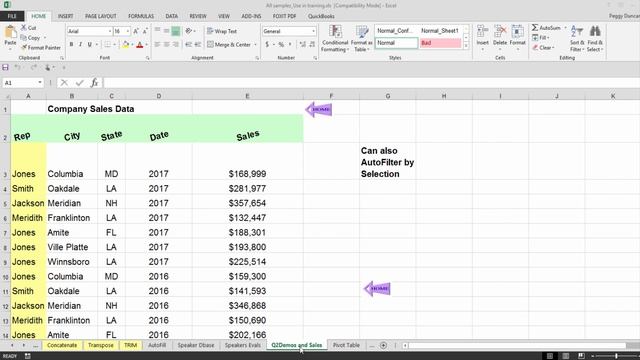Viewport: 640px width, 360px height.
Task: Open Merge & Center dropdown arrow
Action: click(256, 44)
